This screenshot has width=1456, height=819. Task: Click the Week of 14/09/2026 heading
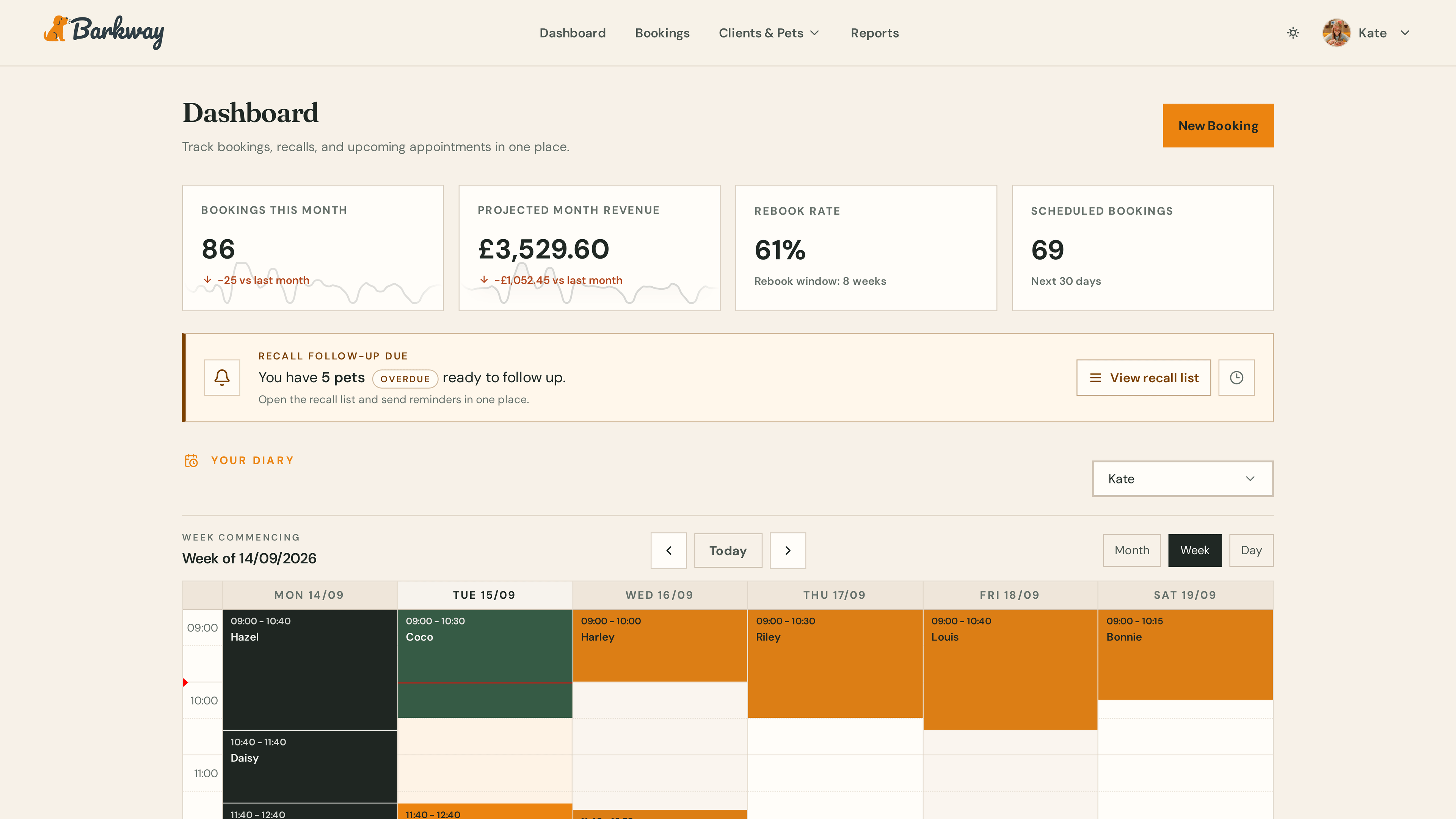tap(249, 559)
